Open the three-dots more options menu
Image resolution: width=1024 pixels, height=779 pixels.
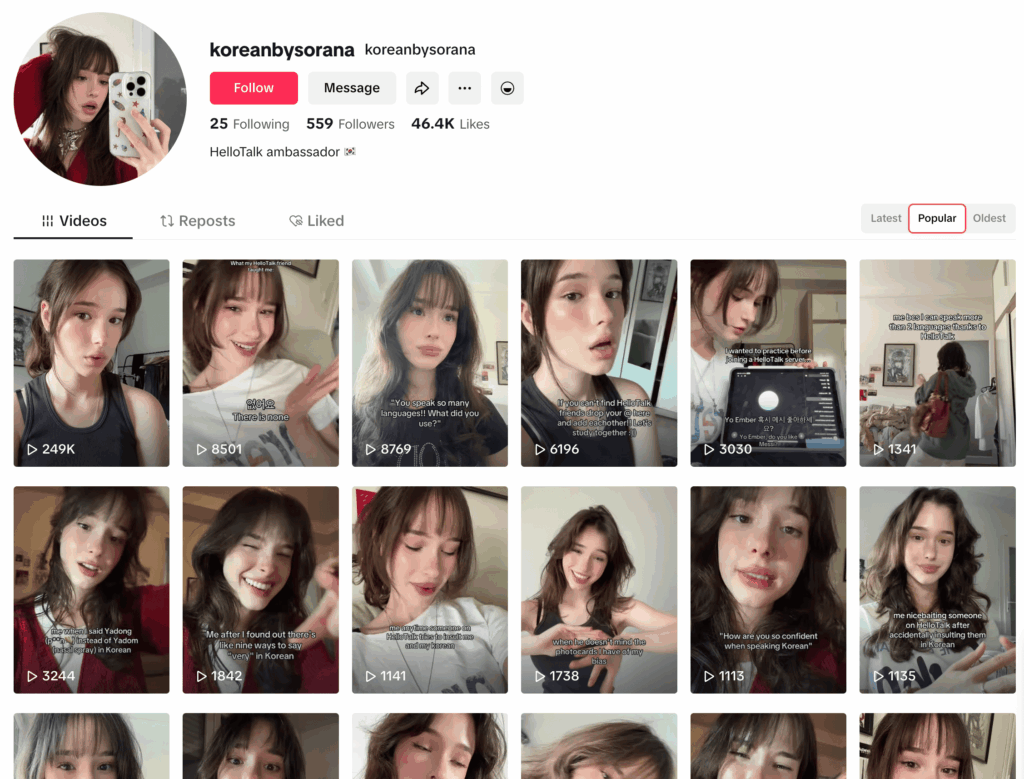(x=464, y=88)
